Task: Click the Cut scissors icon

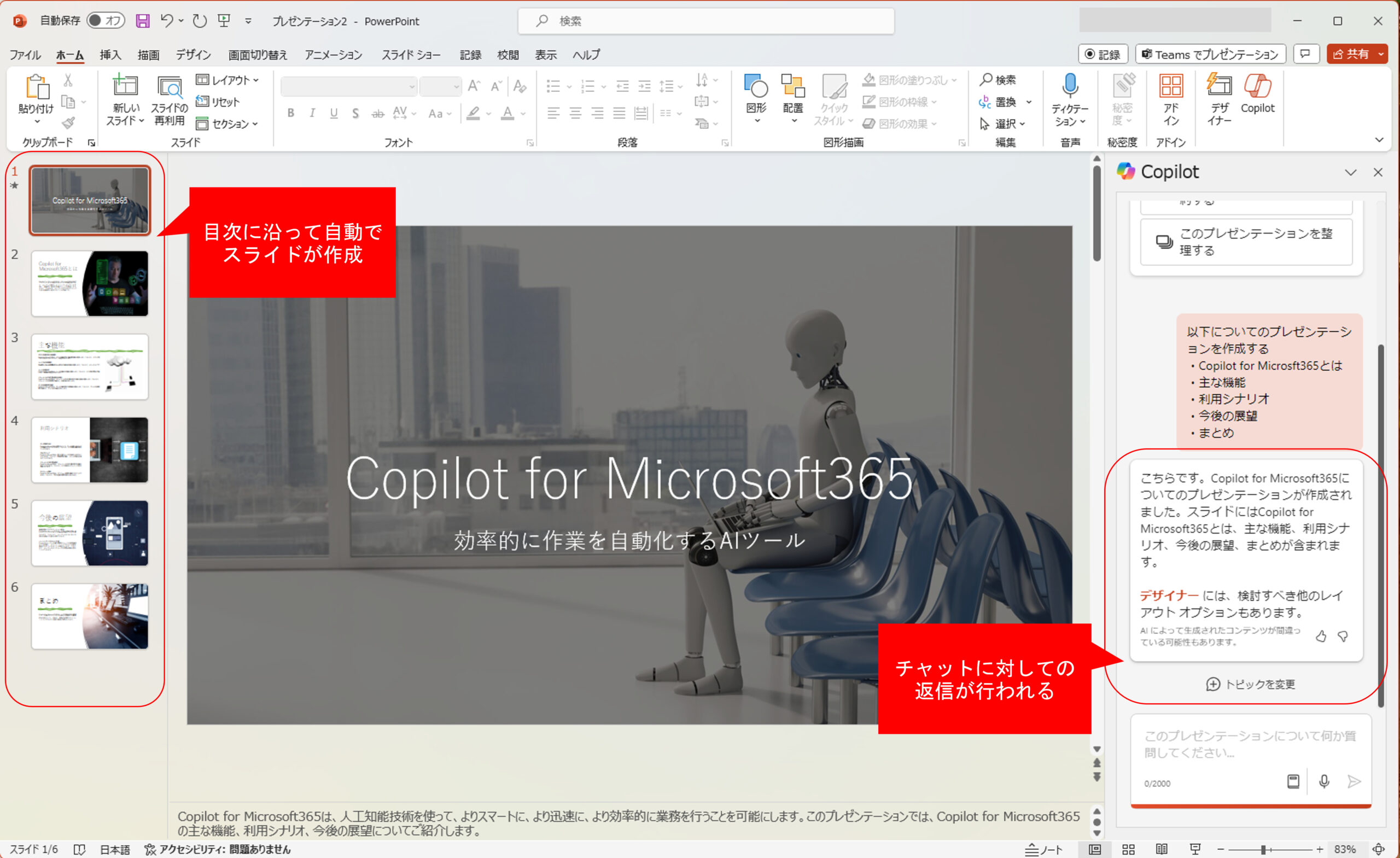Action: (68, 80)
